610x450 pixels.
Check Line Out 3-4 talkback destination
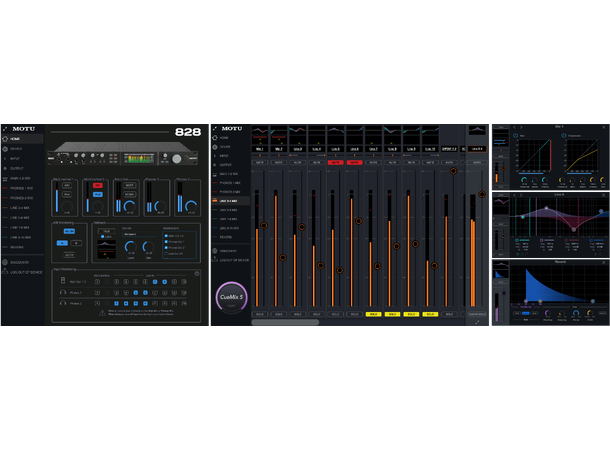(167, 253)
